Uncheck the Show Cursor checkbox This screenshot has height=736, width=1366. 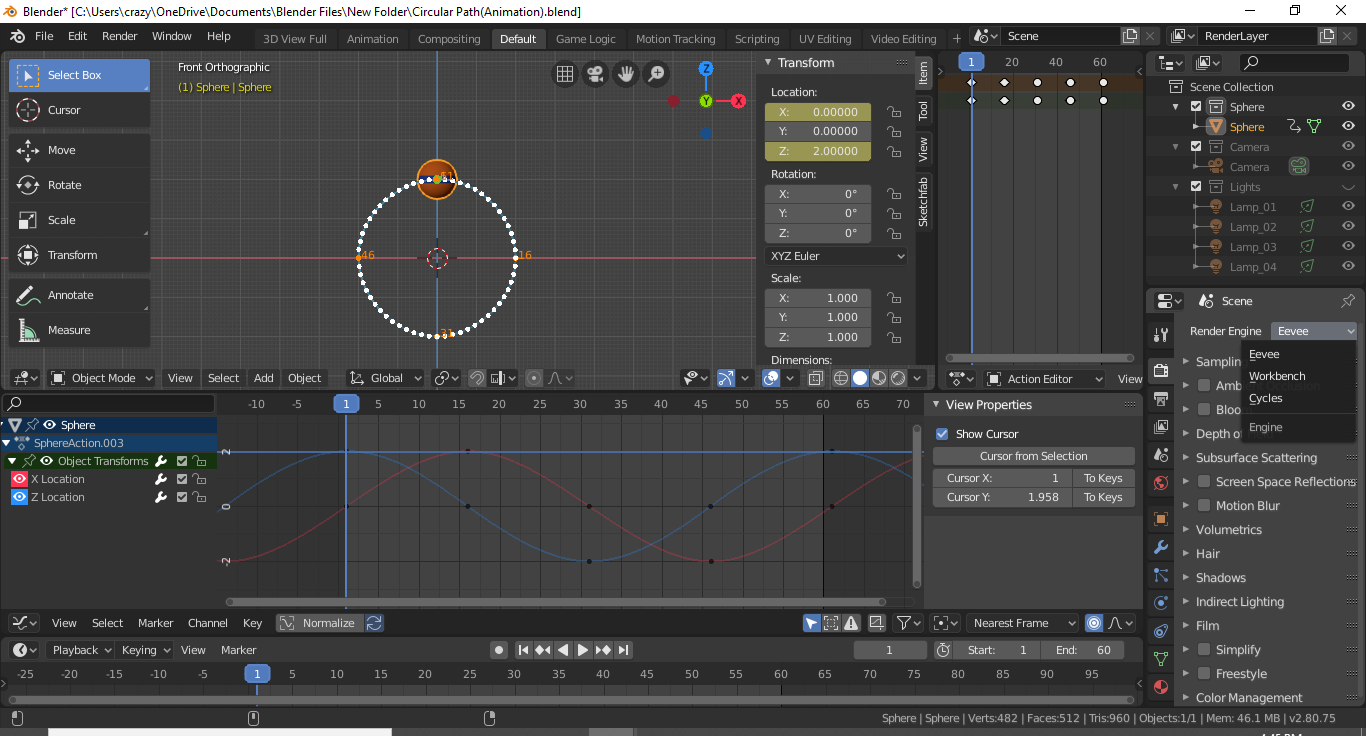942,434
